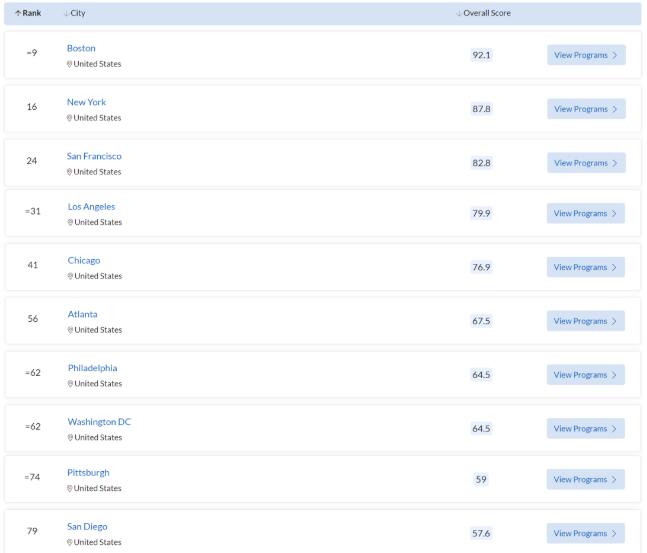647x553 pixels.
Task: Click the 92.1 overall score badge
Action: click(481, 55)
